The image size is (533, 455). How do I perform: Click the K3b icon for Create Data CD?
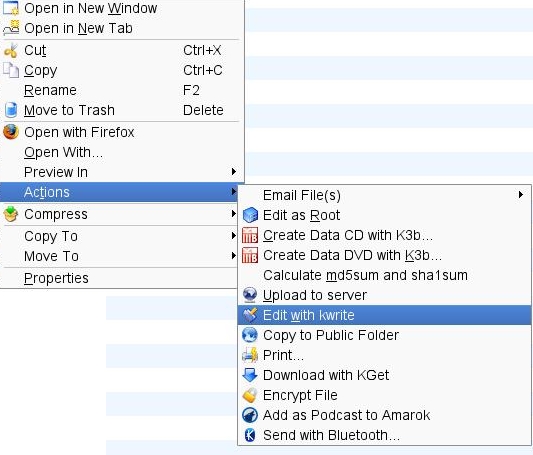(250, 235)
